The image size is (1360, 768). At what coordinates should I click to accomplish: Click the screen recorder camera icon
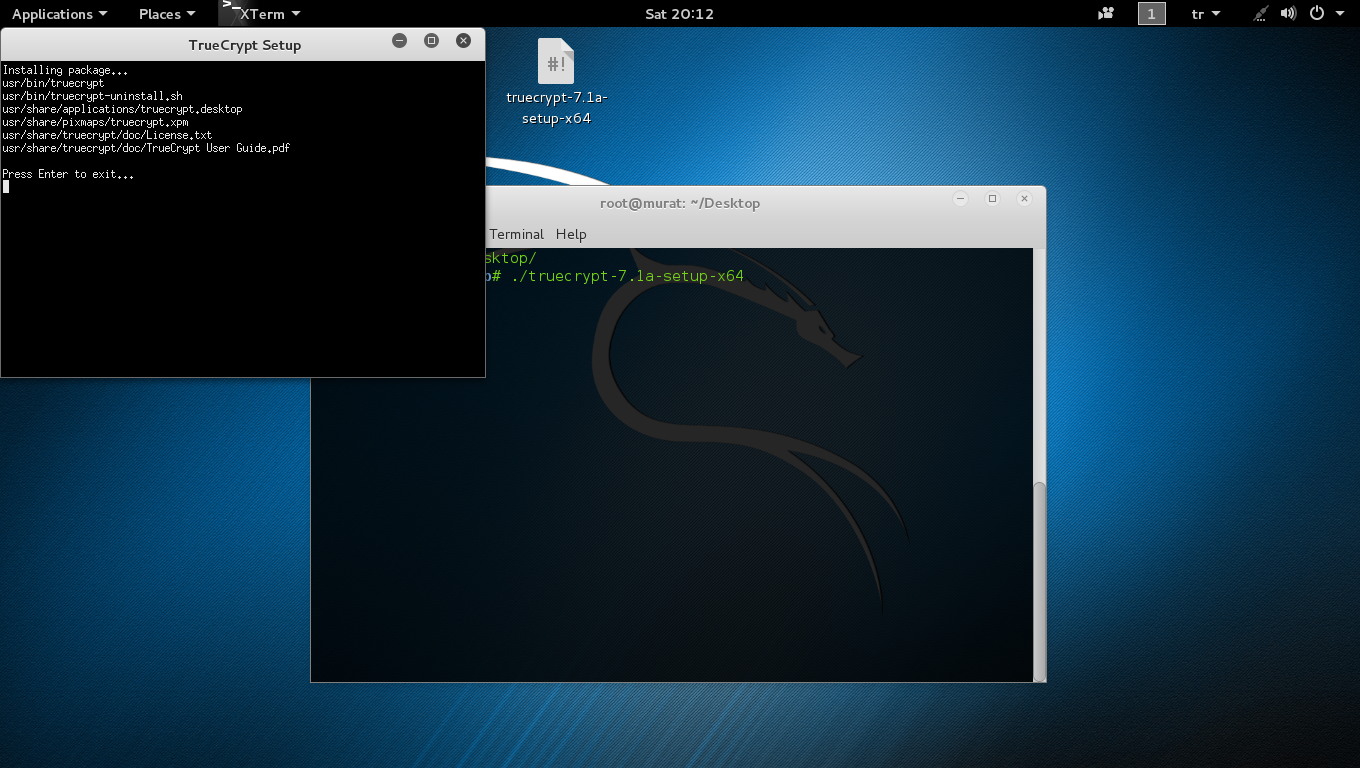tap(1106, 14)
